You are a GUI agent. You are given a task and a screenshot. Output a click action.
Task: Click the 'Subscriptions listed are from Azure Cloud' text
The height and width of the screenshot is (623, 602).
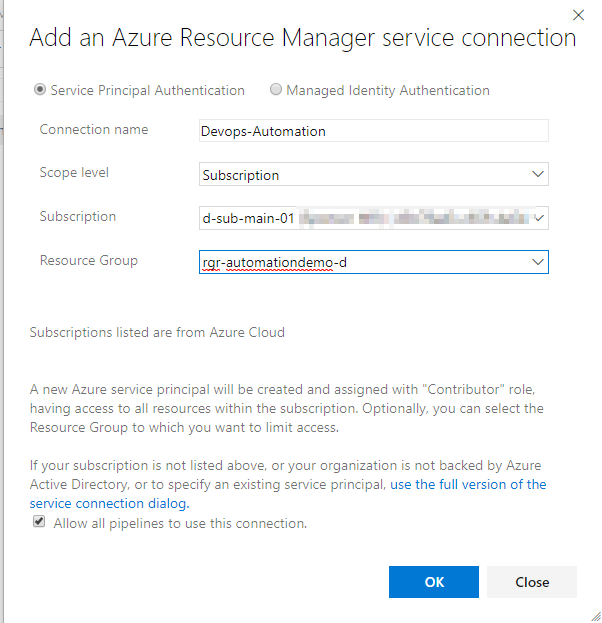coord(157,332)
